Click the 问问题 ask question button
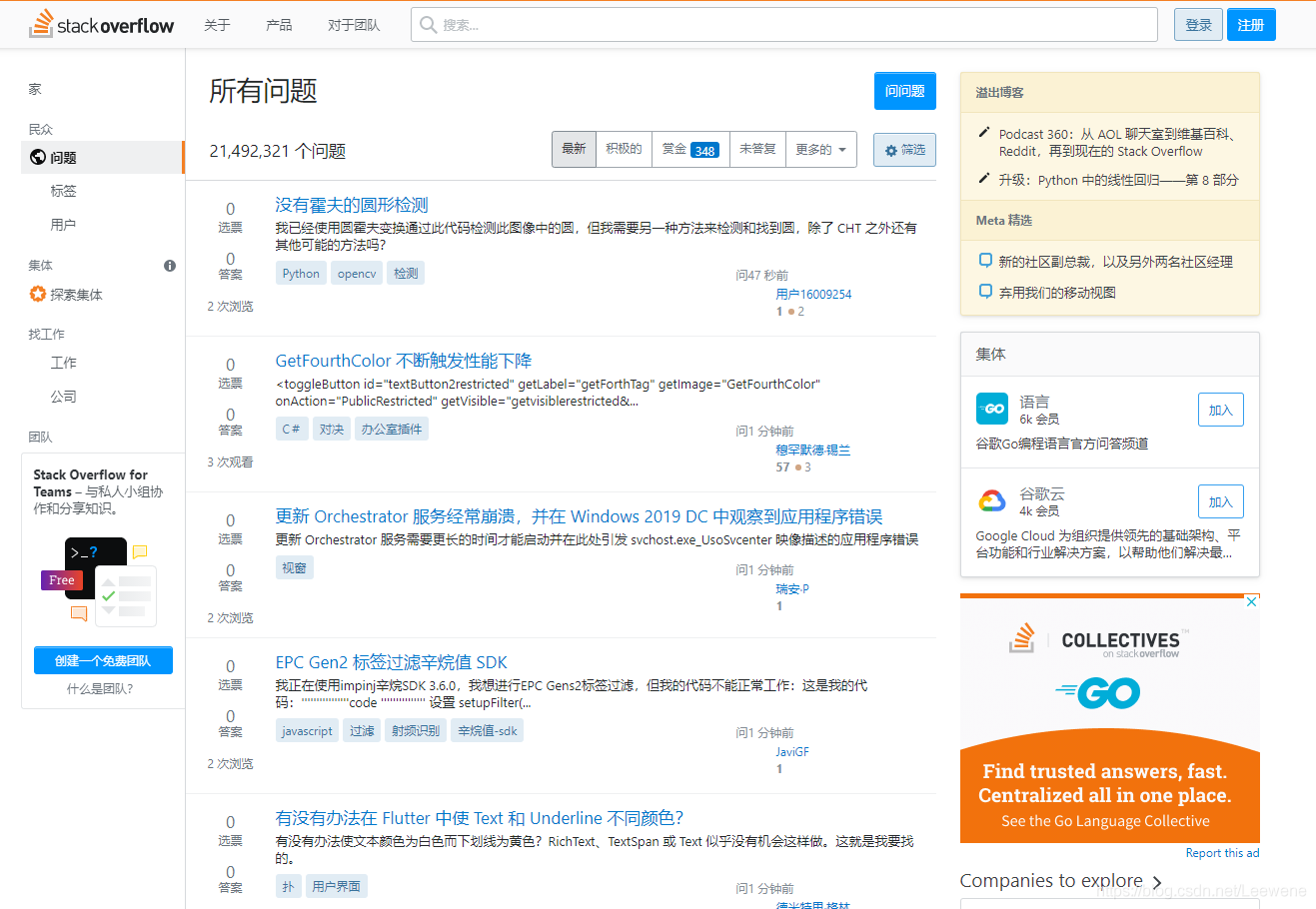 point(904,91)
